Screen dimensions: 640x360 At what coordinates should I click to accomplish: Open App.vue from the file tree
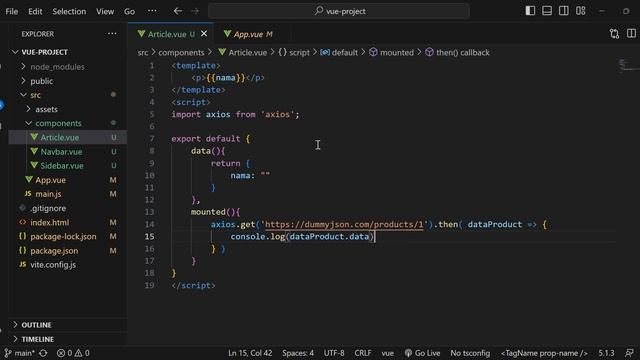[67, 180]
